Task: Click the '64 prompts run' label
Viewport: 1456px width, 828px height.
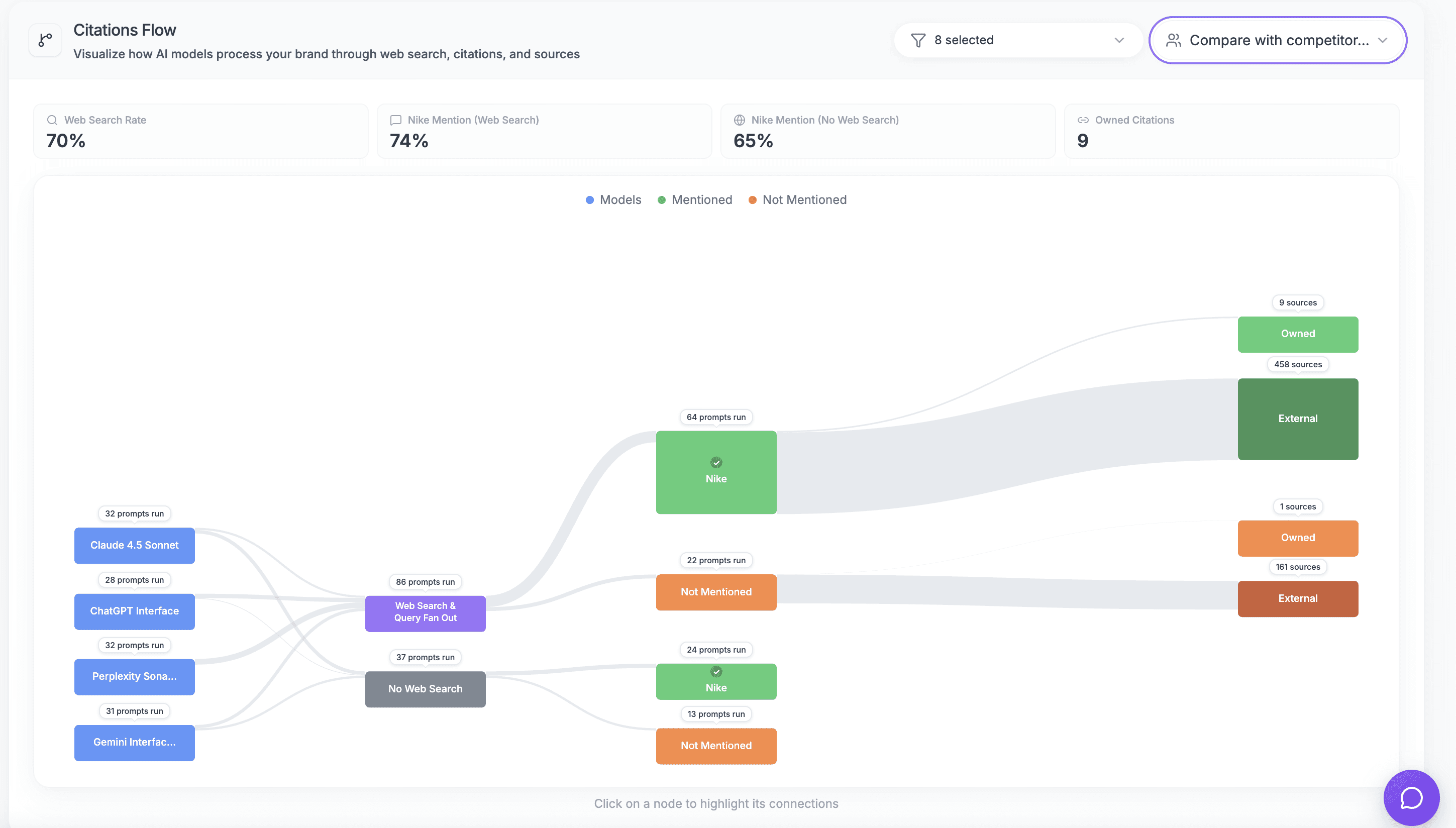Action: point(716,418)
